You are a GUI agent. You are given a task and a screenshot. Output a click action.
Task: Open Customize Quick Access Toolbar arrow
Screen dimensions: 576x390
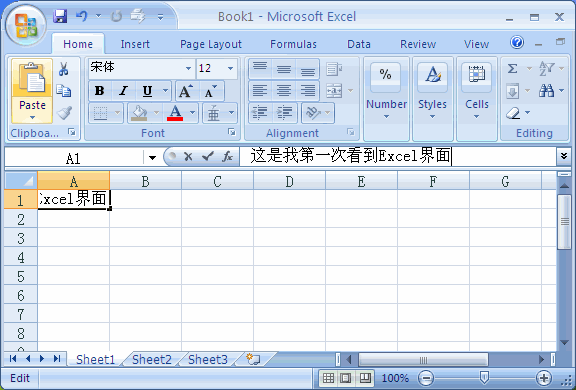click(x=161, y=17)
